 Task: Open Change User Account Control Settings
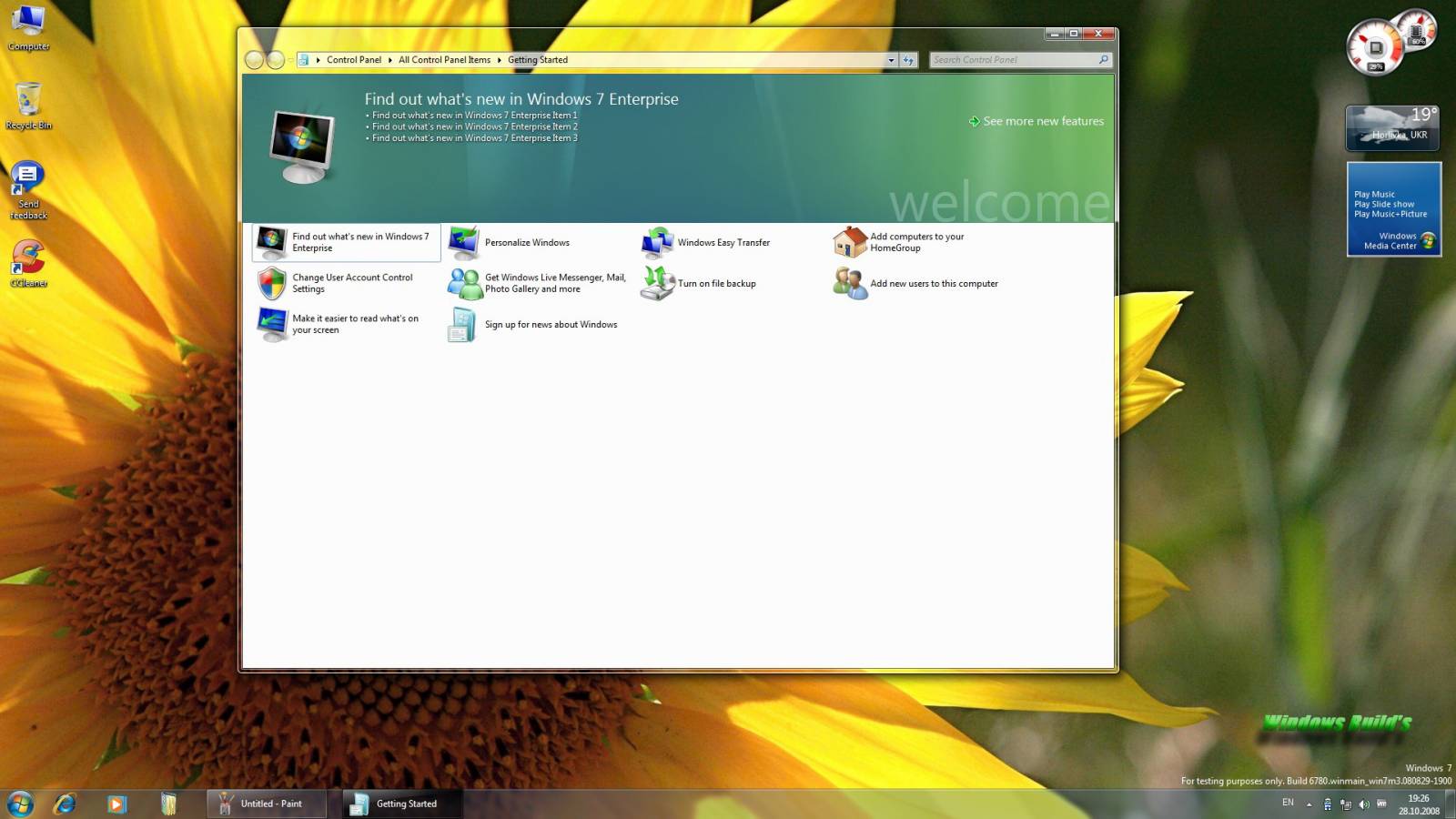(x=336, y=283)
